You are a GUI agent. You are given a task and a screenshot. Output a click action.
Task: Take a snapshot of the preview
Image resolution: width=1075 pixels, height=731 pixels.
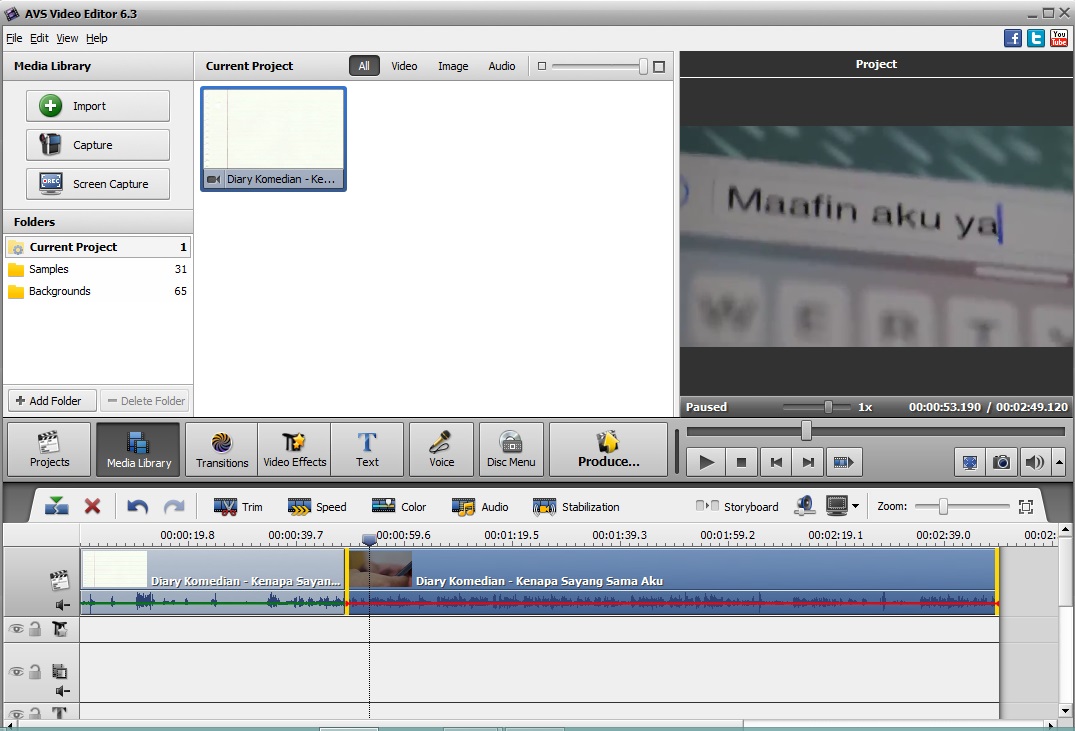point(1001,462)
